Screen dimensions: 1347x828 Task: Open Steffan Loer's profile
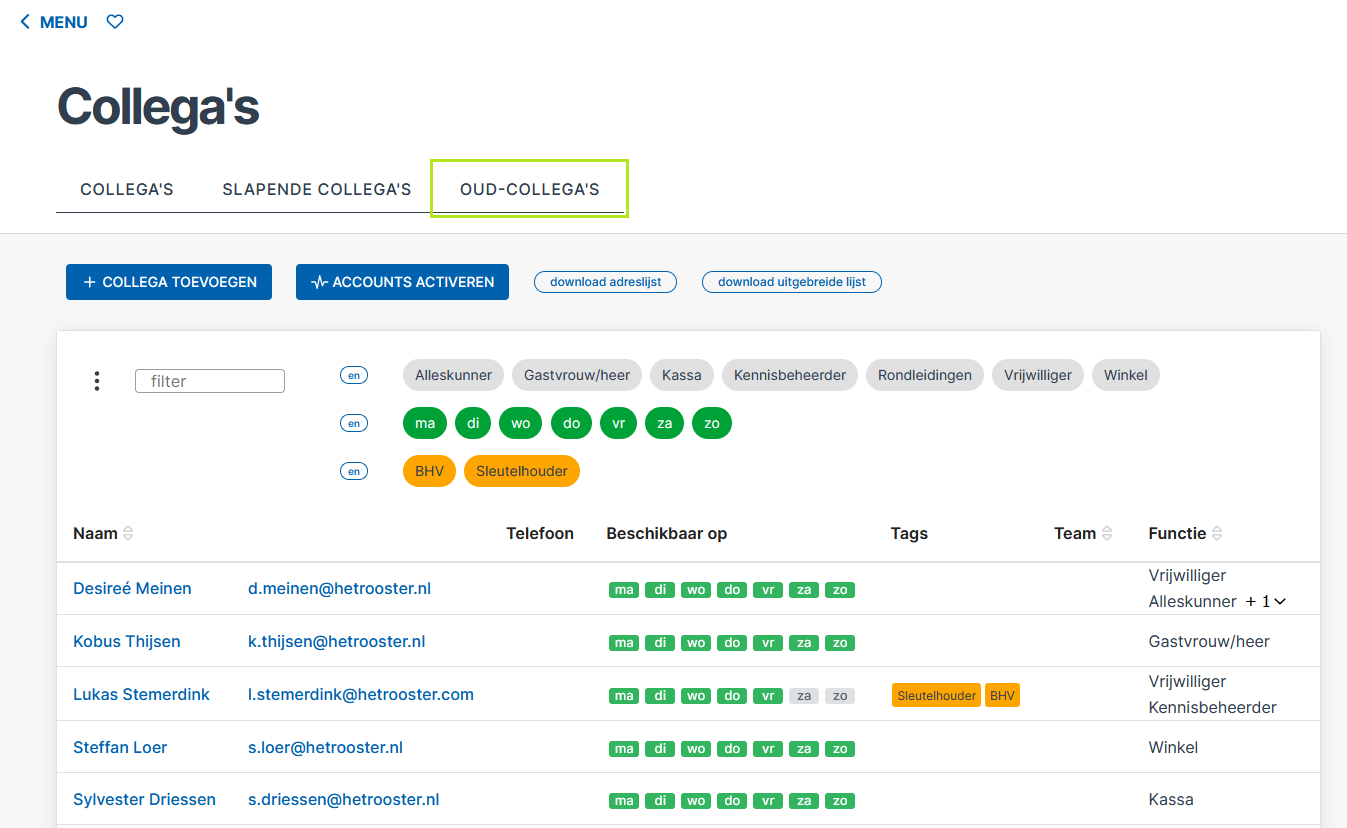(x=120, y=747)
